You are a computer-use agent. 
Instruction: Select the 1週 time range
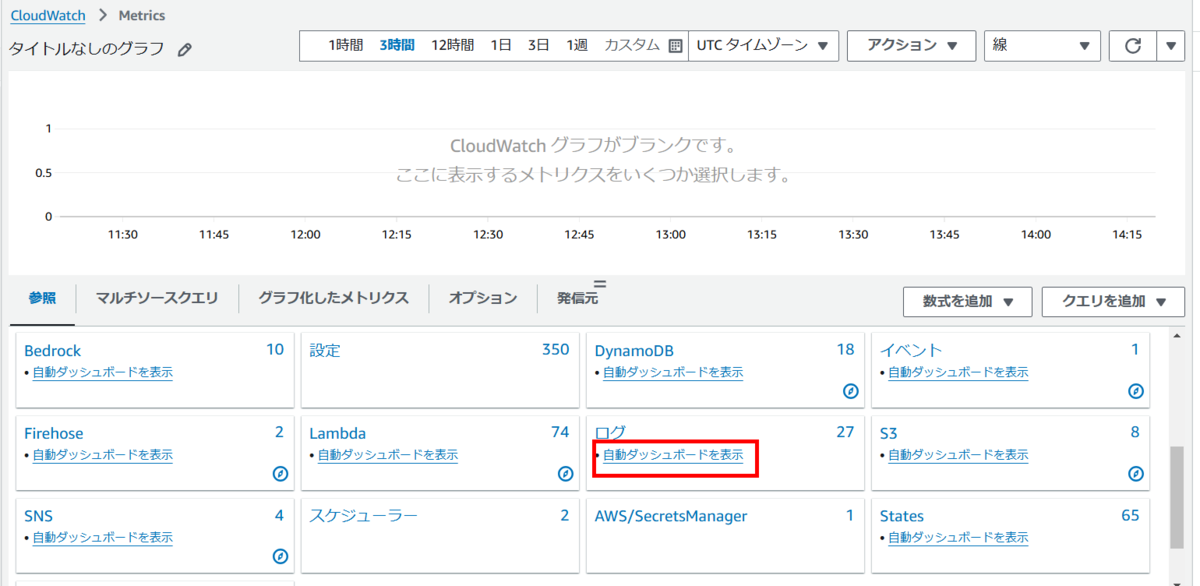pos(577,45)
